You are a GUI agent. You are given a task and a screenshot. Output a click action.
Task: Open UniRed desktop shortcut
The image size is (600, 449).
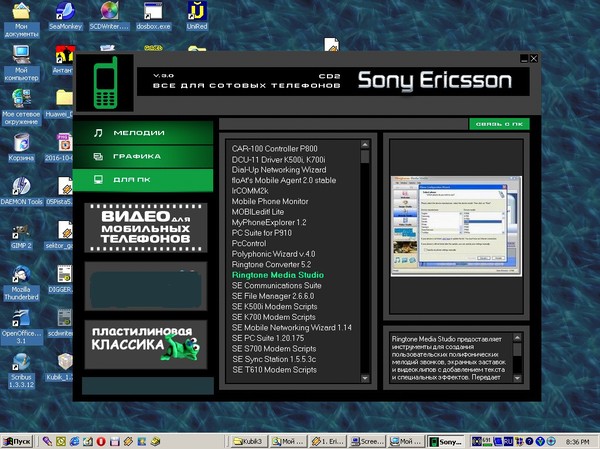pyautogui.click(x=197, y=16)
